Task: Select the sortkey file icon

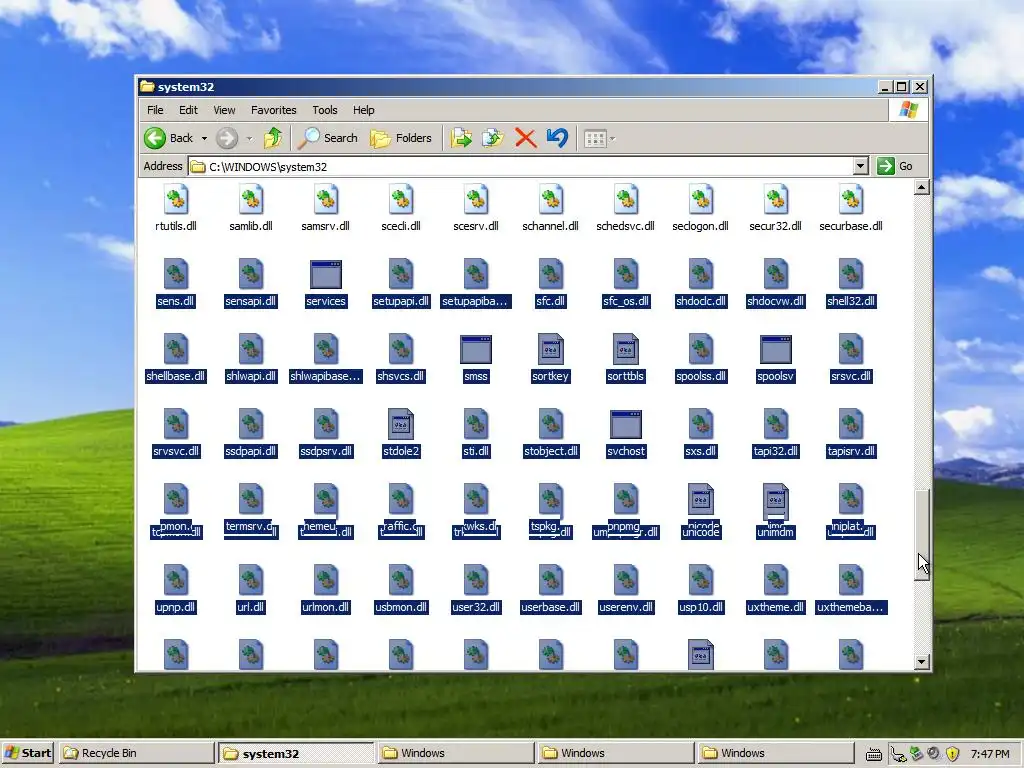Action: (551, 349)
